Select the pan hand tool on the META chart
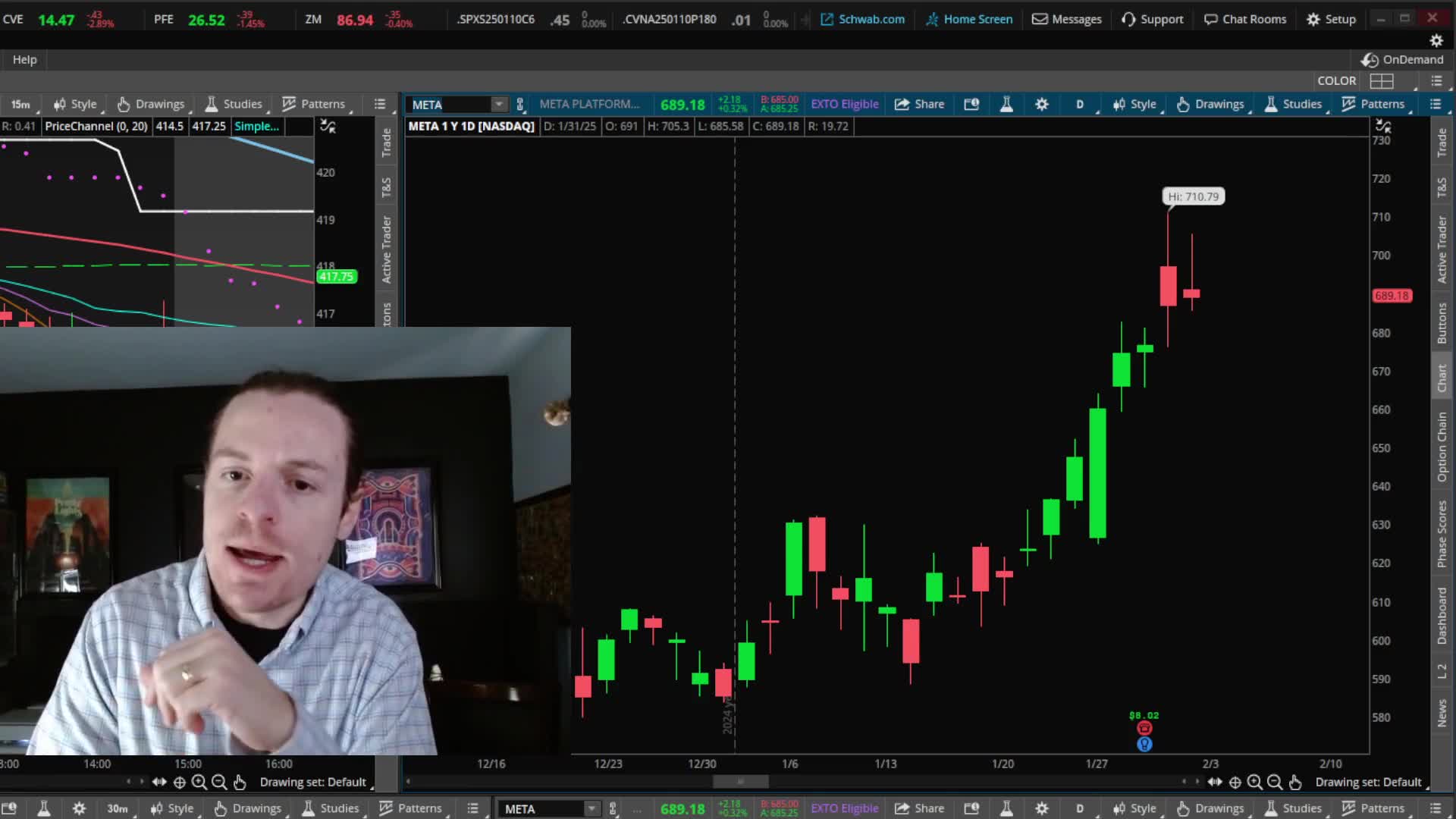1456x819 pixels. click(1295, 782)
